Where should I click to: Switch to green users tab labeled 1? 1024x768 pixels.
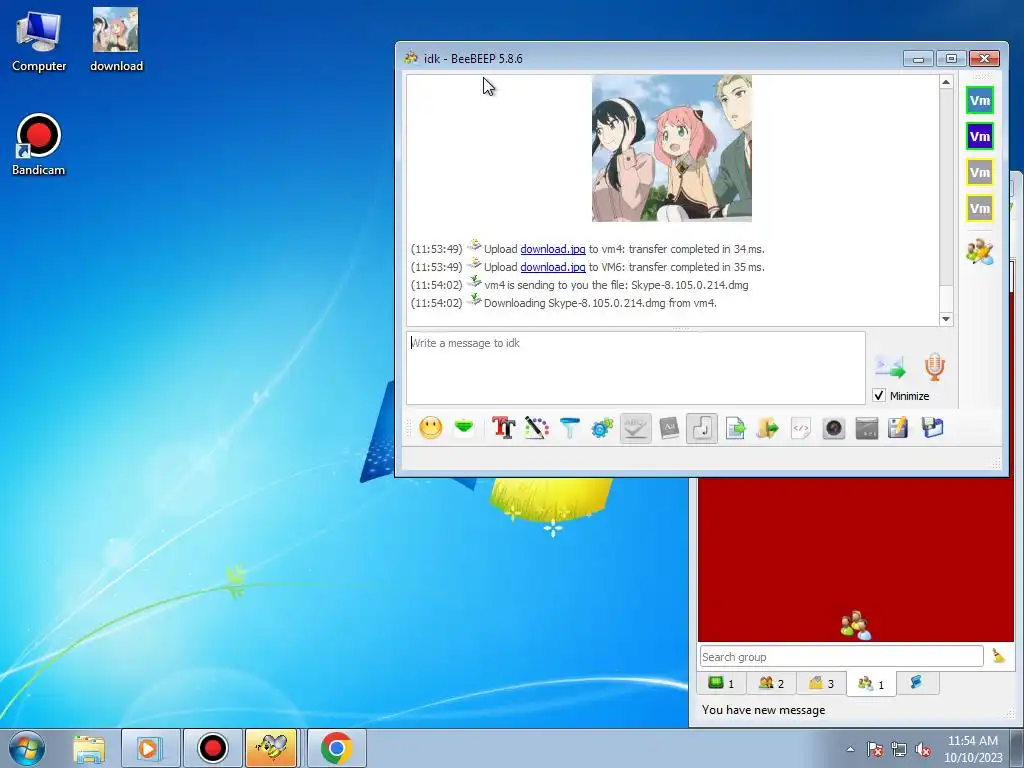(x=721, y=683)
